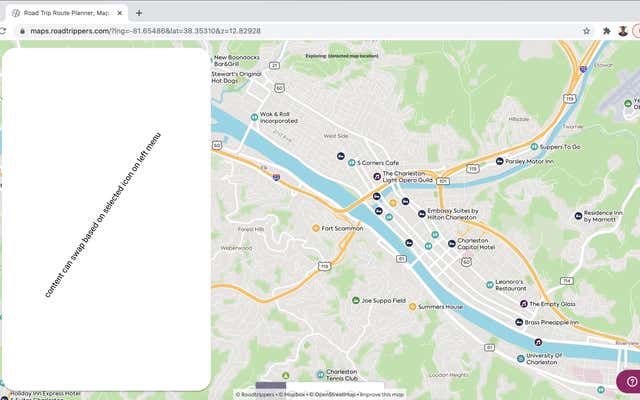Select the Road Trip Route Planner tab
Viewport: 640px width, 400px height.
(65, 12)
